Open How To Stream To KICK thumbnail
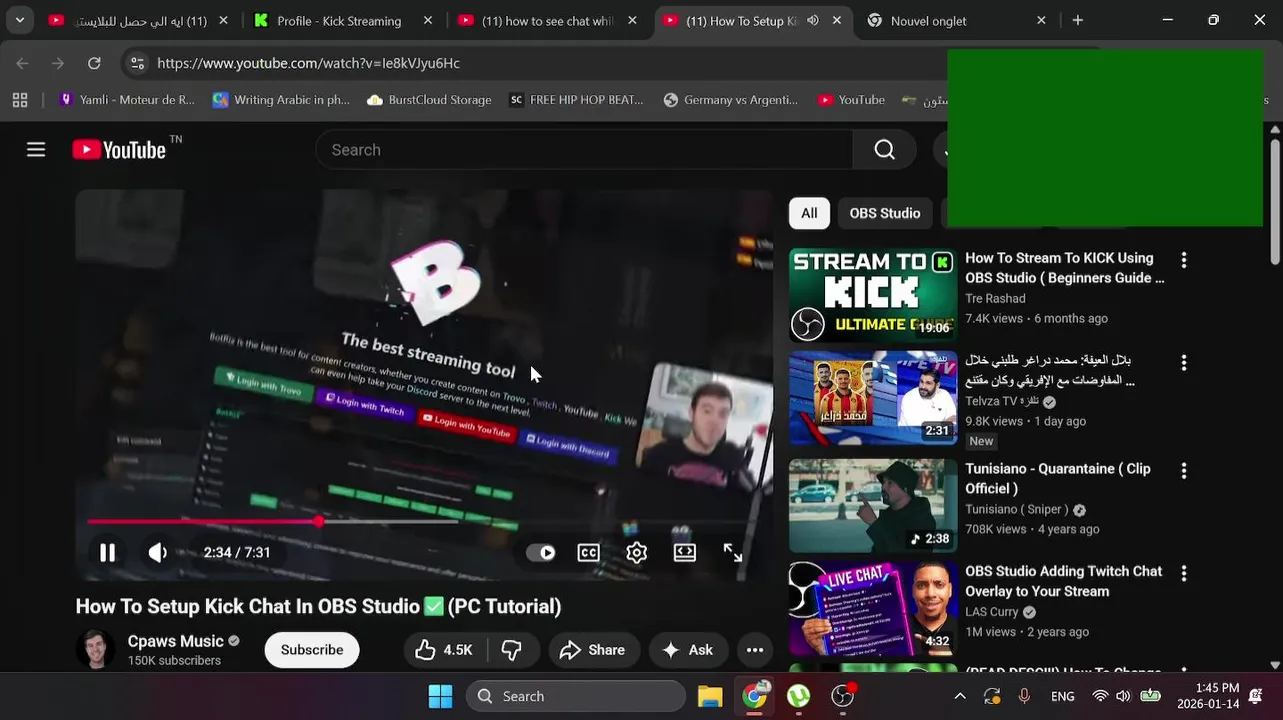 click(x=873, y=295)
